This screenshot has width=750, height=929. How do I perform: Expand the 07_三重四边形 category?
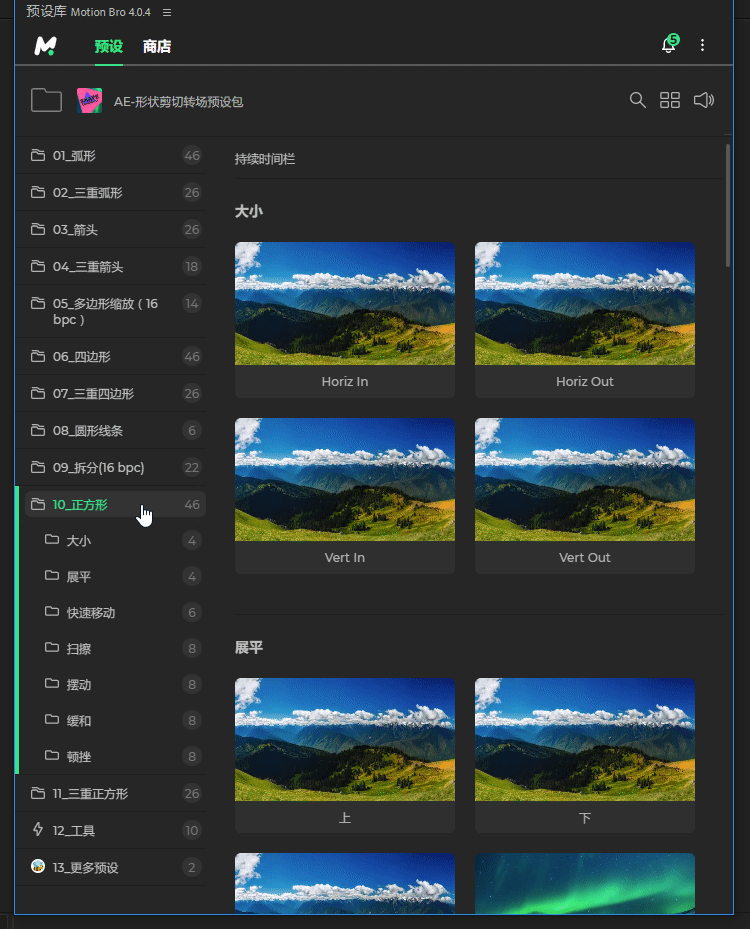point(111,393)
